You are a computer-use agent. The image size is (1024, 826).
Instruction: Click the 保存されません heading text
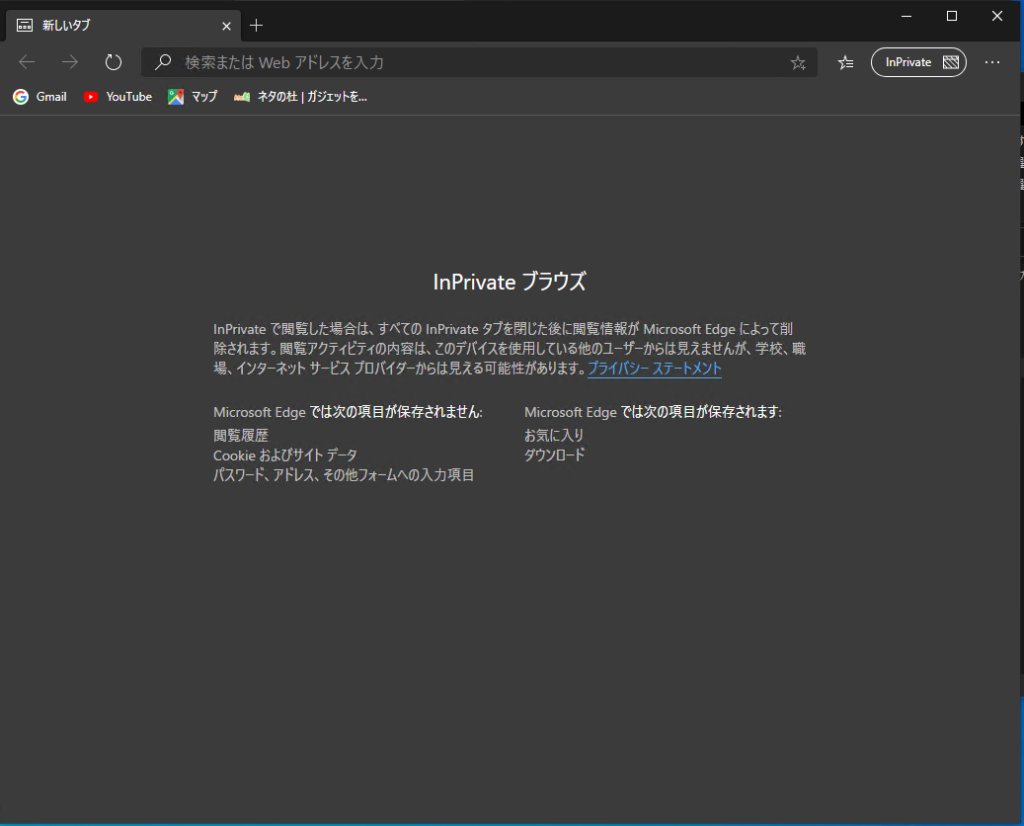click(347, 412)
